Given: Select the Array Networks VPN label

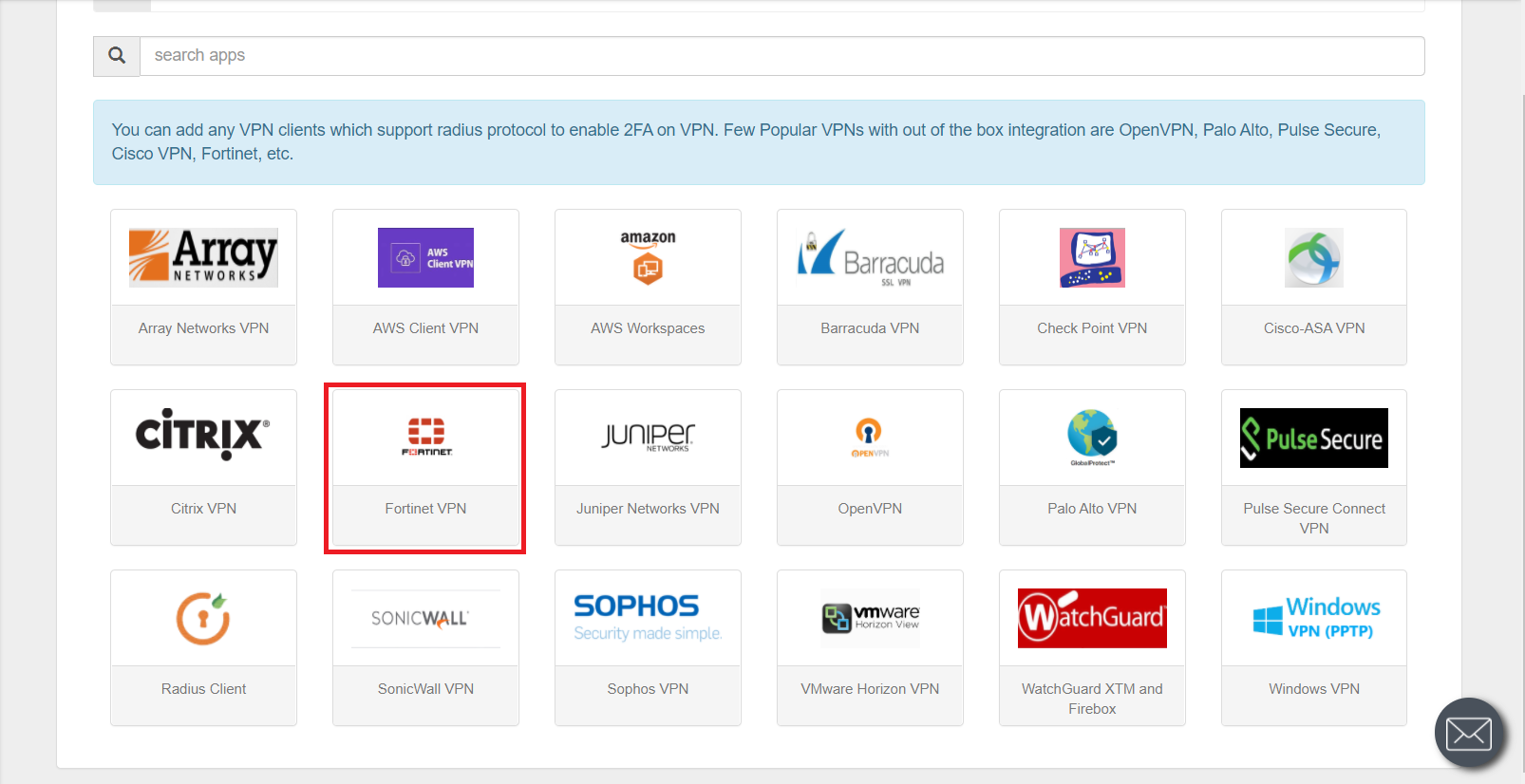Looking at the screenshot, I should pos(203,328).
